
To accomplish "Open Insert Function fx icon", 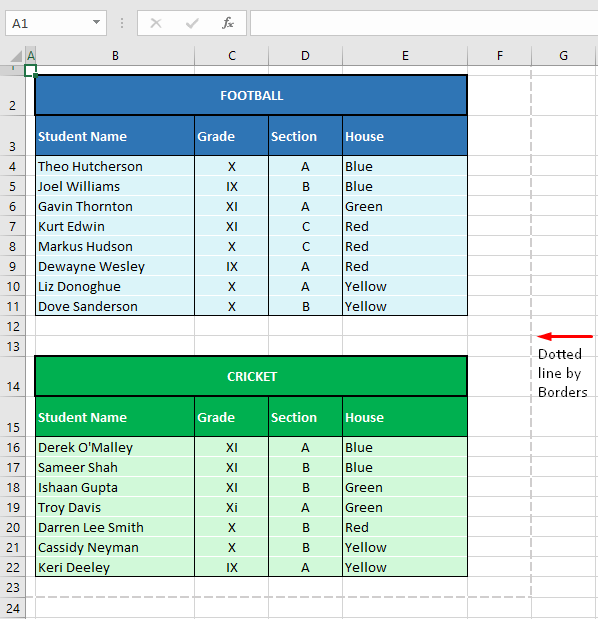I will point(228,23).
